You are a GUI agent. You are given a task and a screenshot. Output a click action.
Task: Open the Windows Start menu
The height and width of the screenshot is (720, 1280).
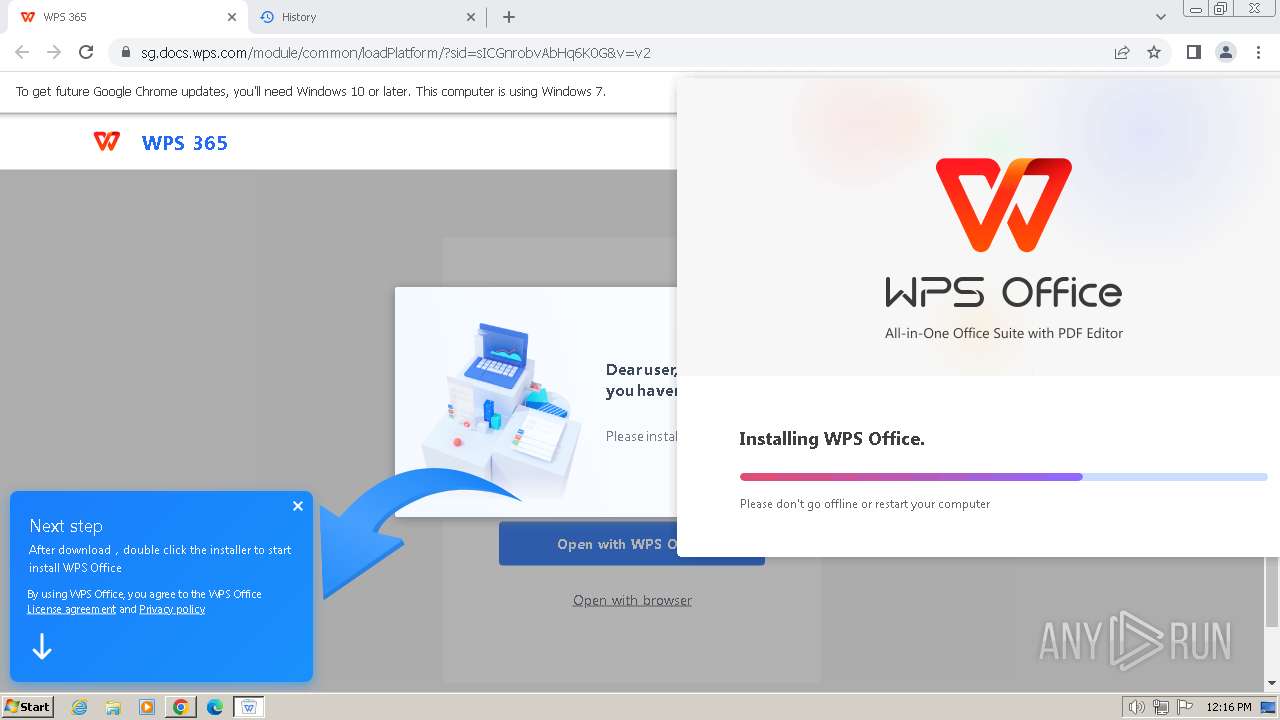pyautogui.click(x=28, y=706)
